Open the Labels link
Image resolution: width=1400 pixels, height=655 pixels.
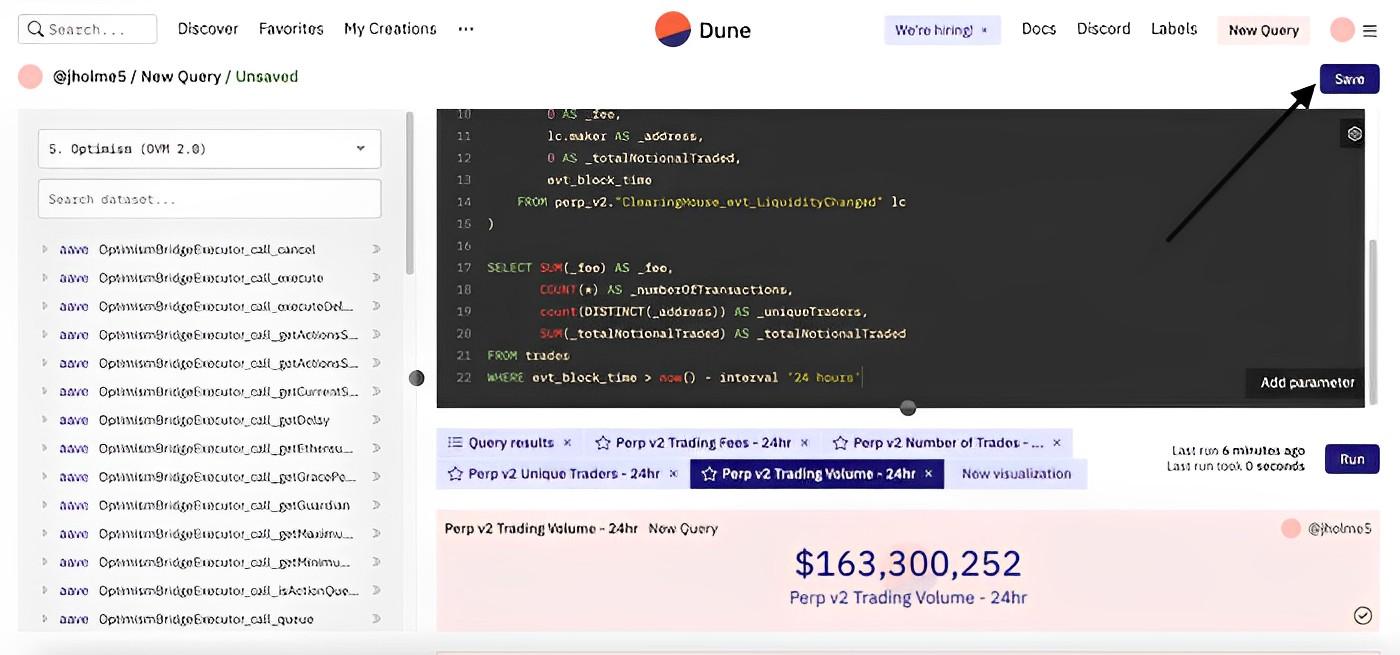coord(1174,29)
